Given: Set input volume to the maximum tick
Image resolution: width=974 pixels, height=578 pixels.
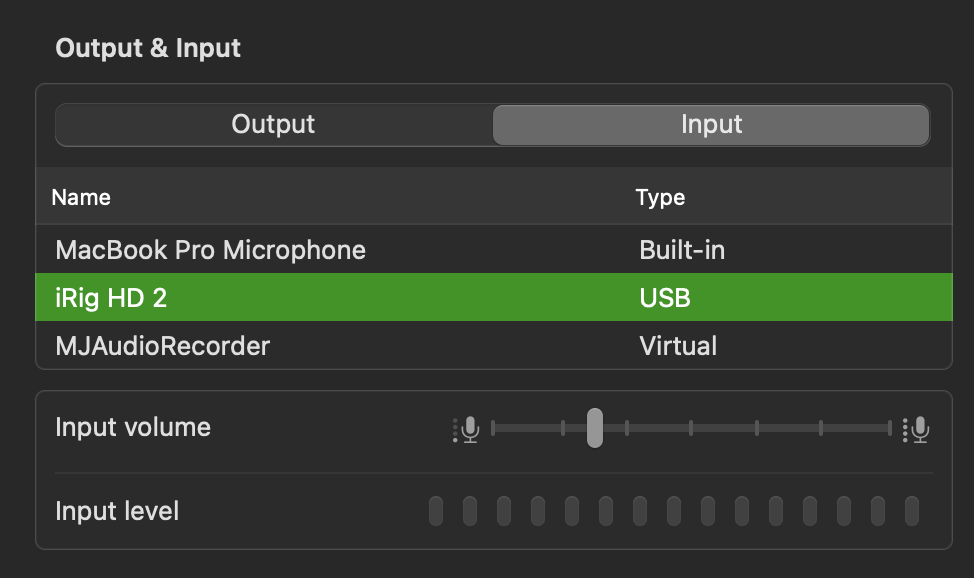Looking at the screenshot, I should [890, 428].
